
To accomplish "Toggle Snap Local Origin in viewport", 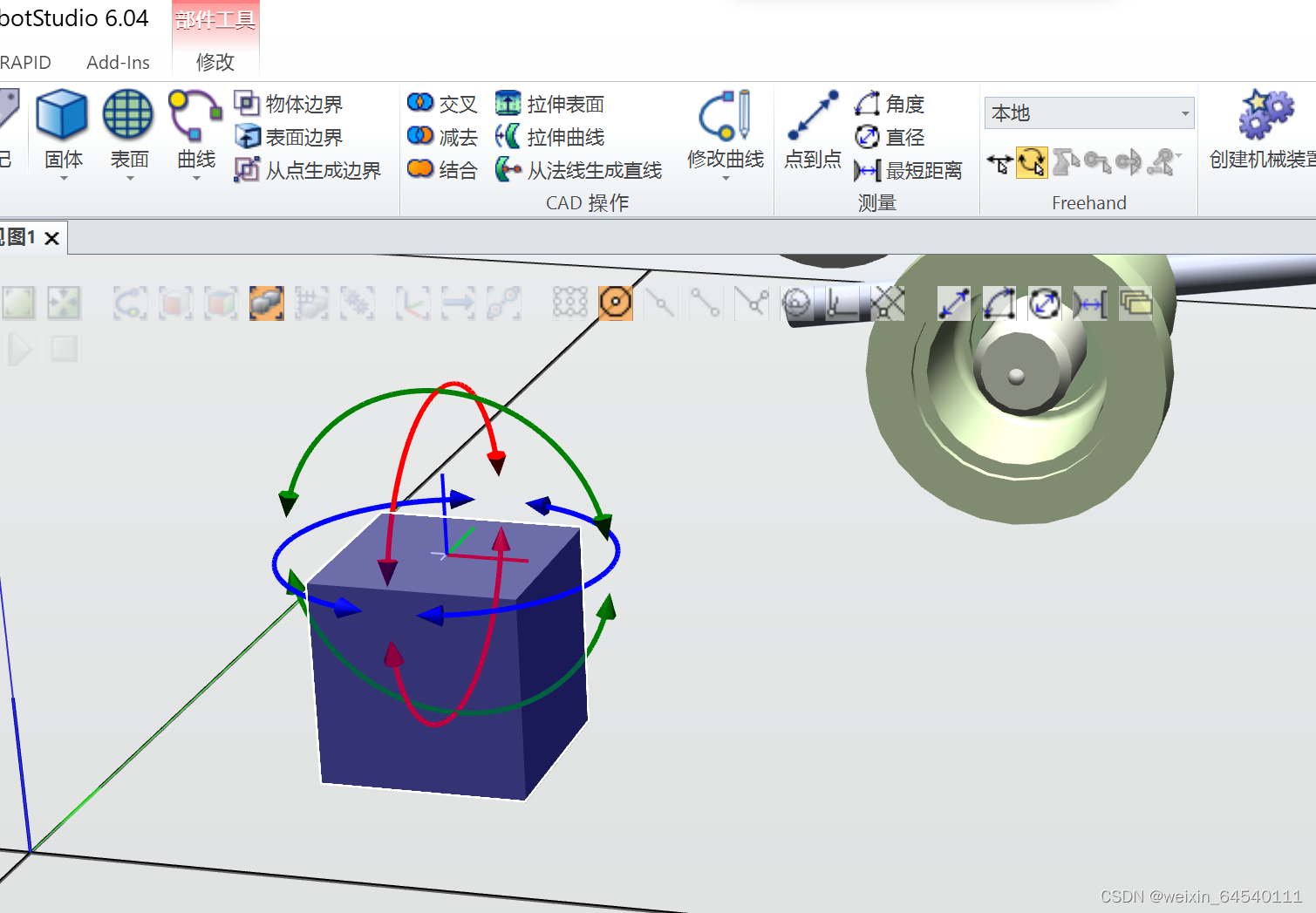I will point(842,303).
